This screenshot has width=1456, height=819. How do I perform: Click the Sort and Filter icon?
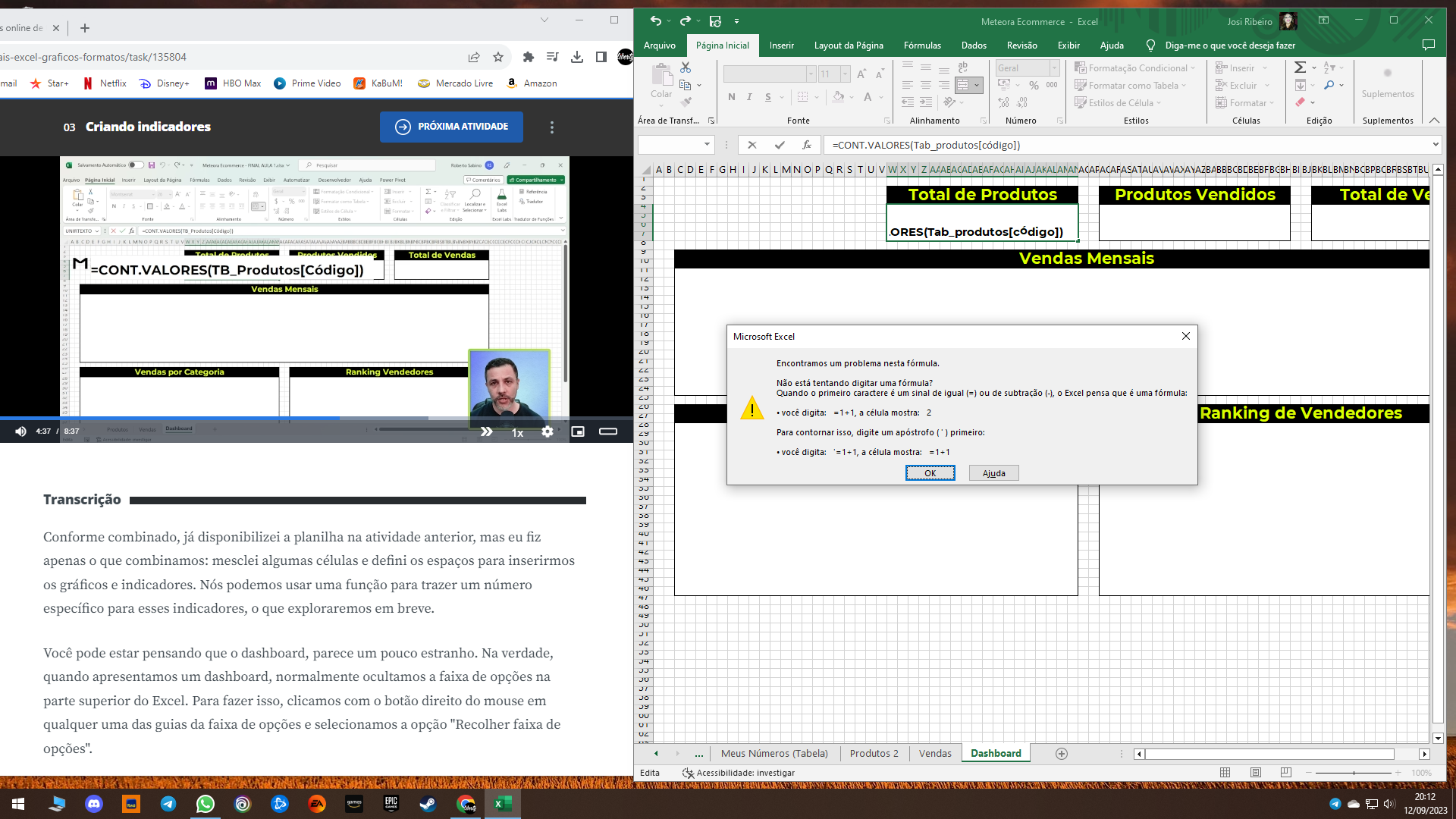tap(1329, 67)
